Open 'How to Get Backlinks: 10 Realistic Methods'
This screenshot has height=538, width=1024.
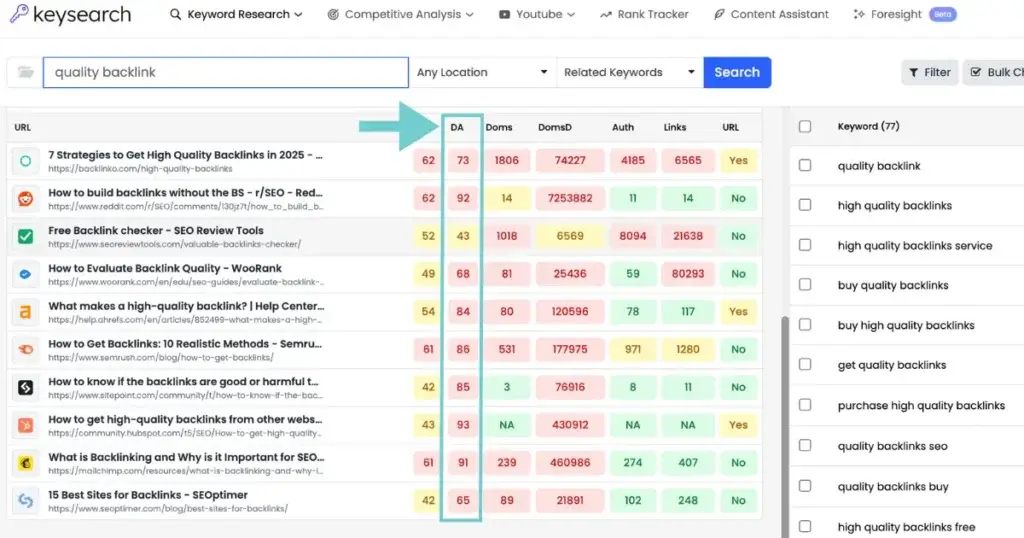click(x=185, y=344)
